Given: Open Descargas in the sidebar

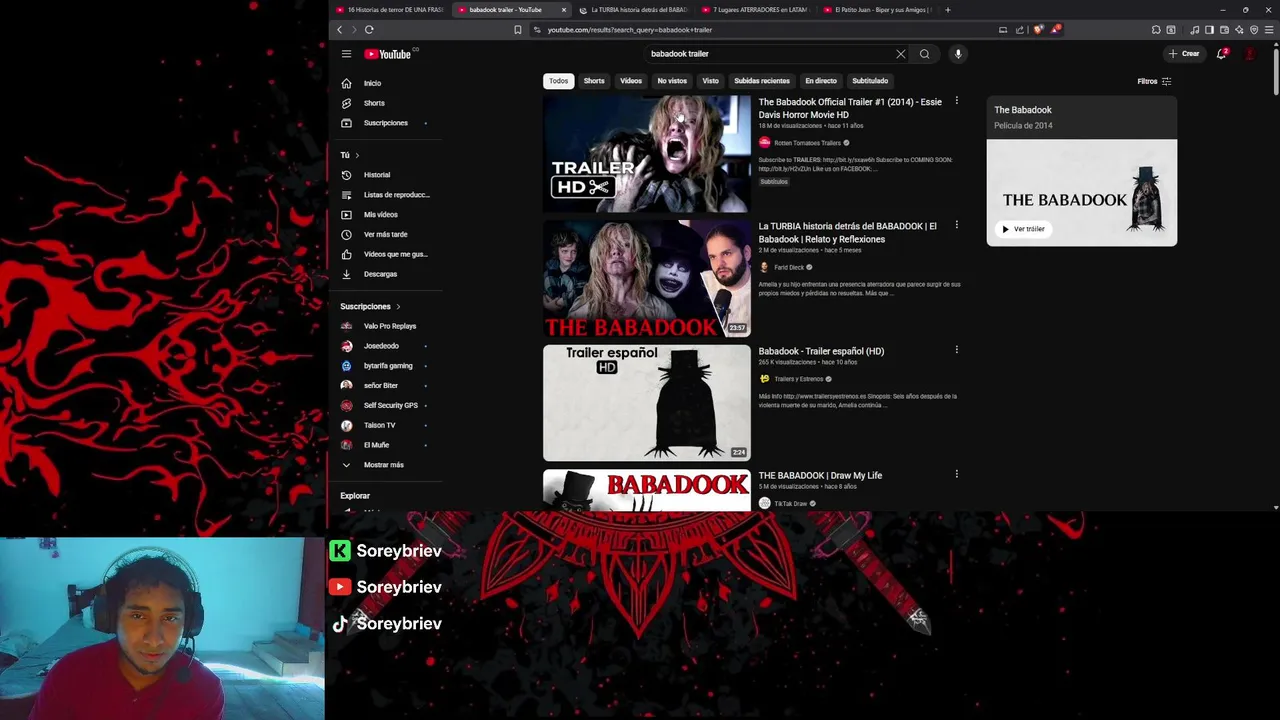Looking at the screenshot, I should tap(386, 274).
